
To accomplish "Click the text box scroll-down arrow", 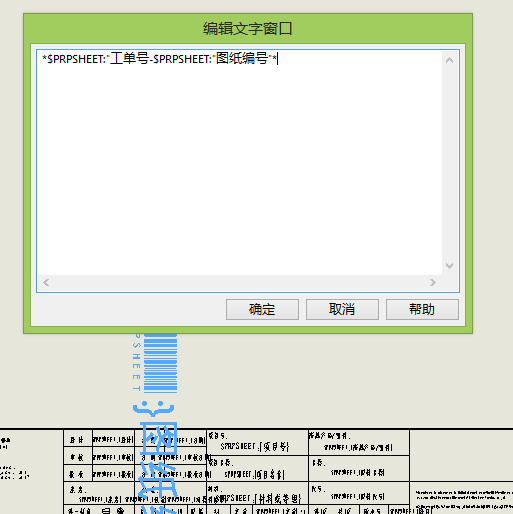I will 449,266.
